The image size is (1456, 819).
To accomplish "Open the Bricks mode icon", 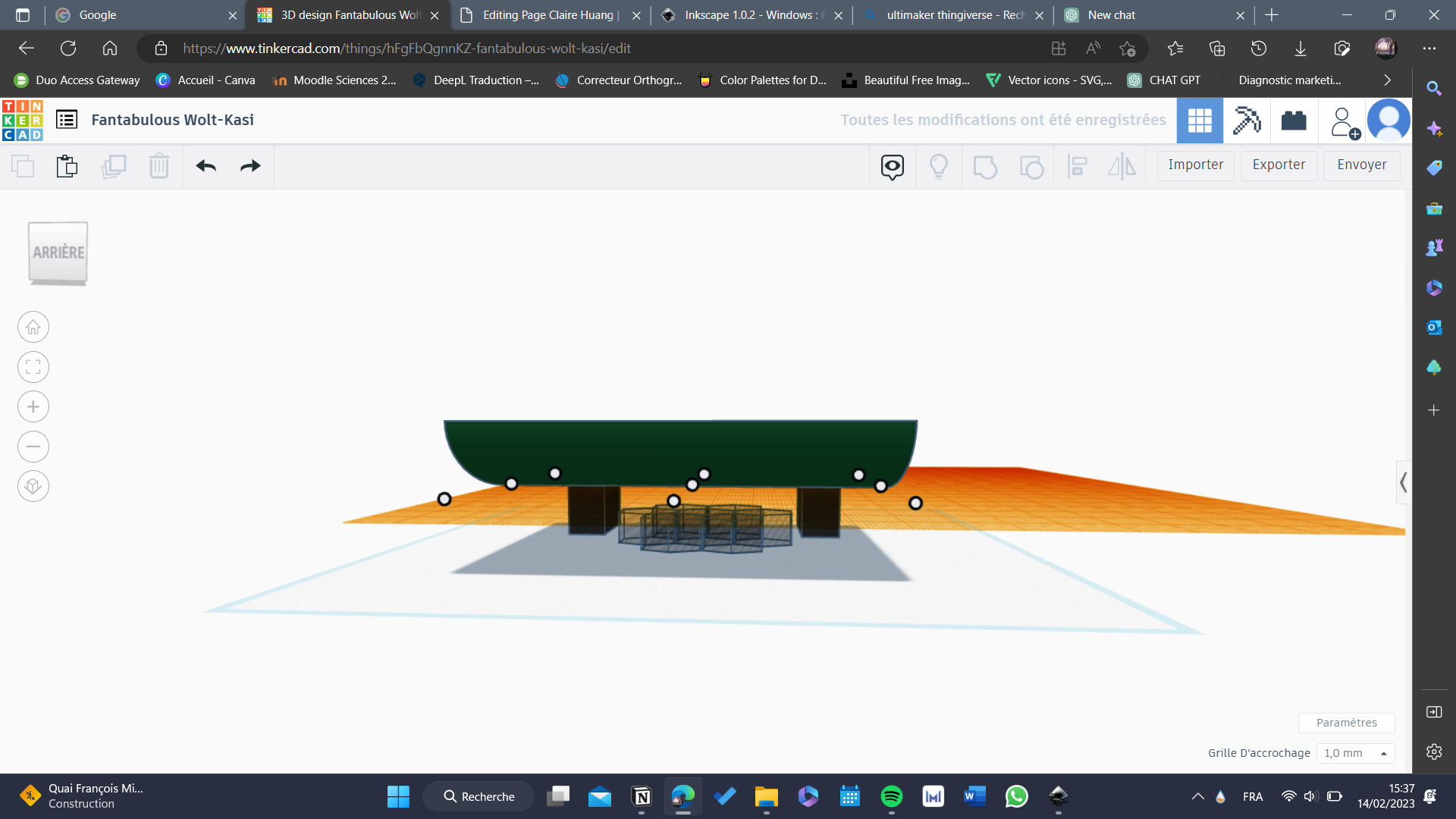I will 1294,121.
